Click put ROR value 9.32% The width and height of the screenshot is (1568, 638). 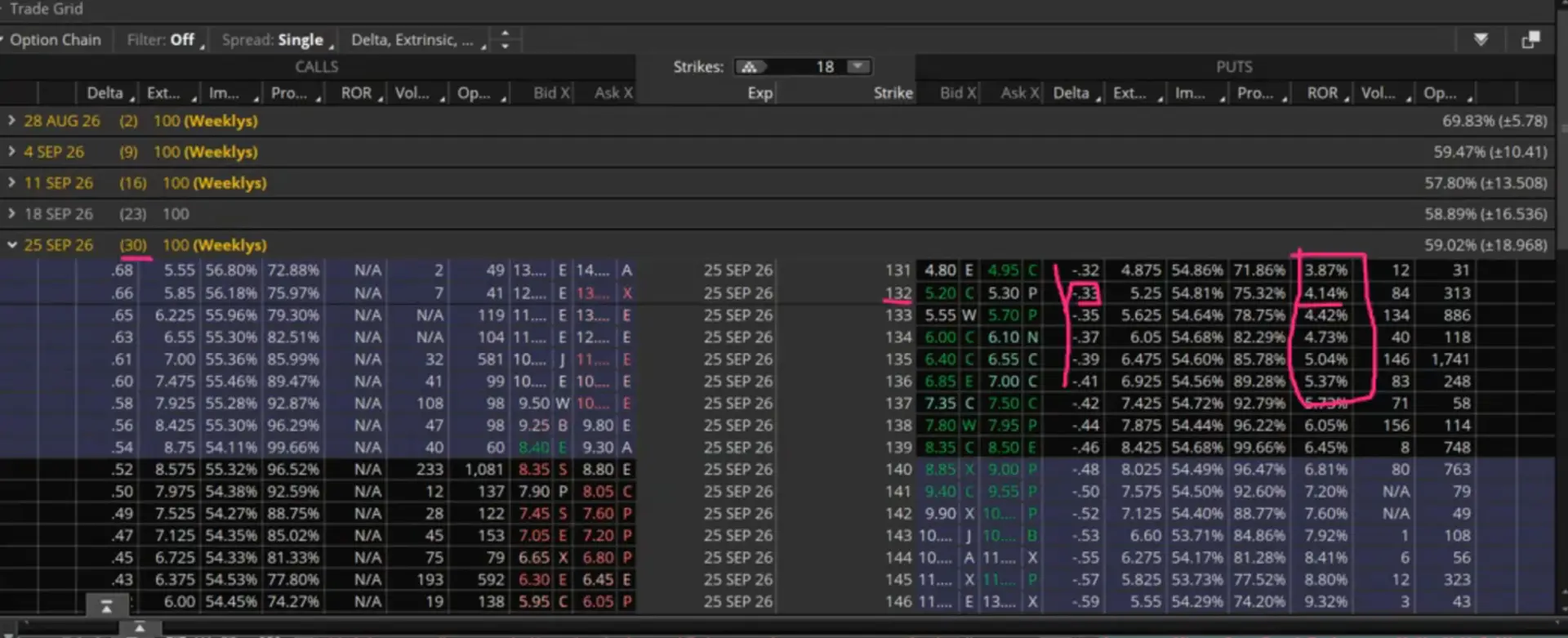click(1325, 601)
